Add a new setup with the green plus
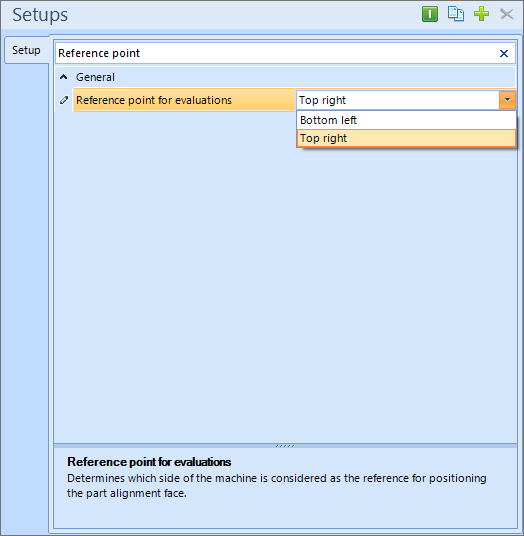Screen dimensions: 524x536 tap(481, 14)
